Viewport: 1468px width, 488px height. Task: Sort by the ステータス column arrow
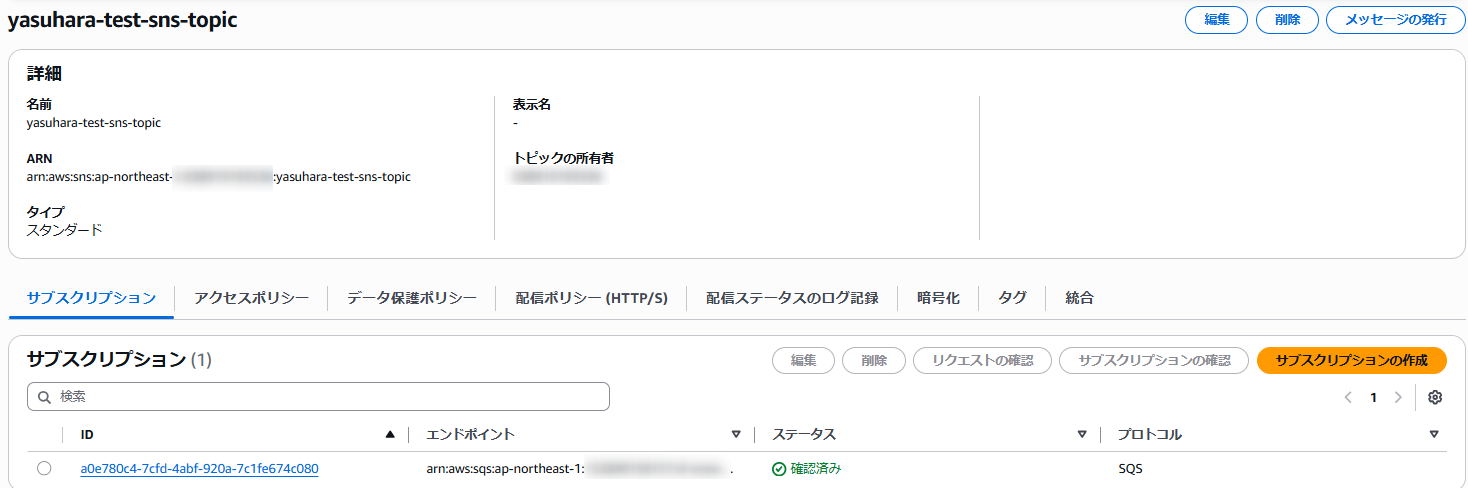(x=1082, y=434)
